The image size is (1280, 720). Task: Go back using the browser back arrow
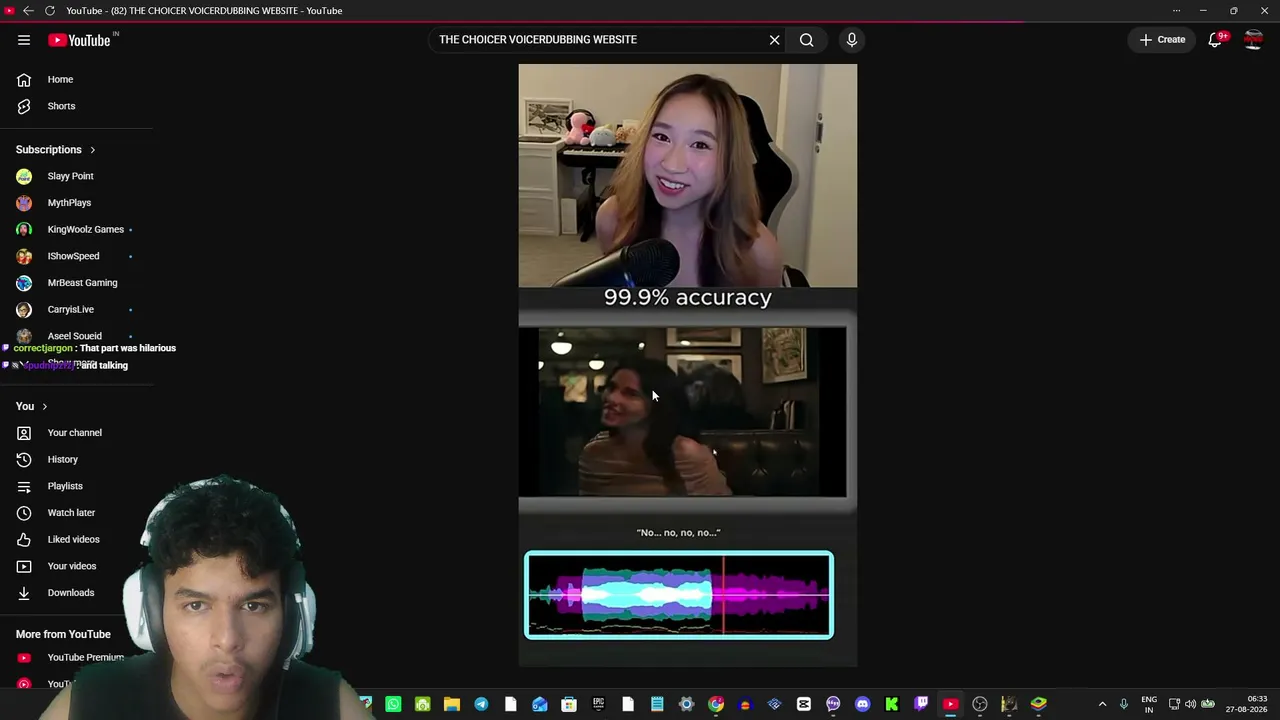tap(28, 11)
